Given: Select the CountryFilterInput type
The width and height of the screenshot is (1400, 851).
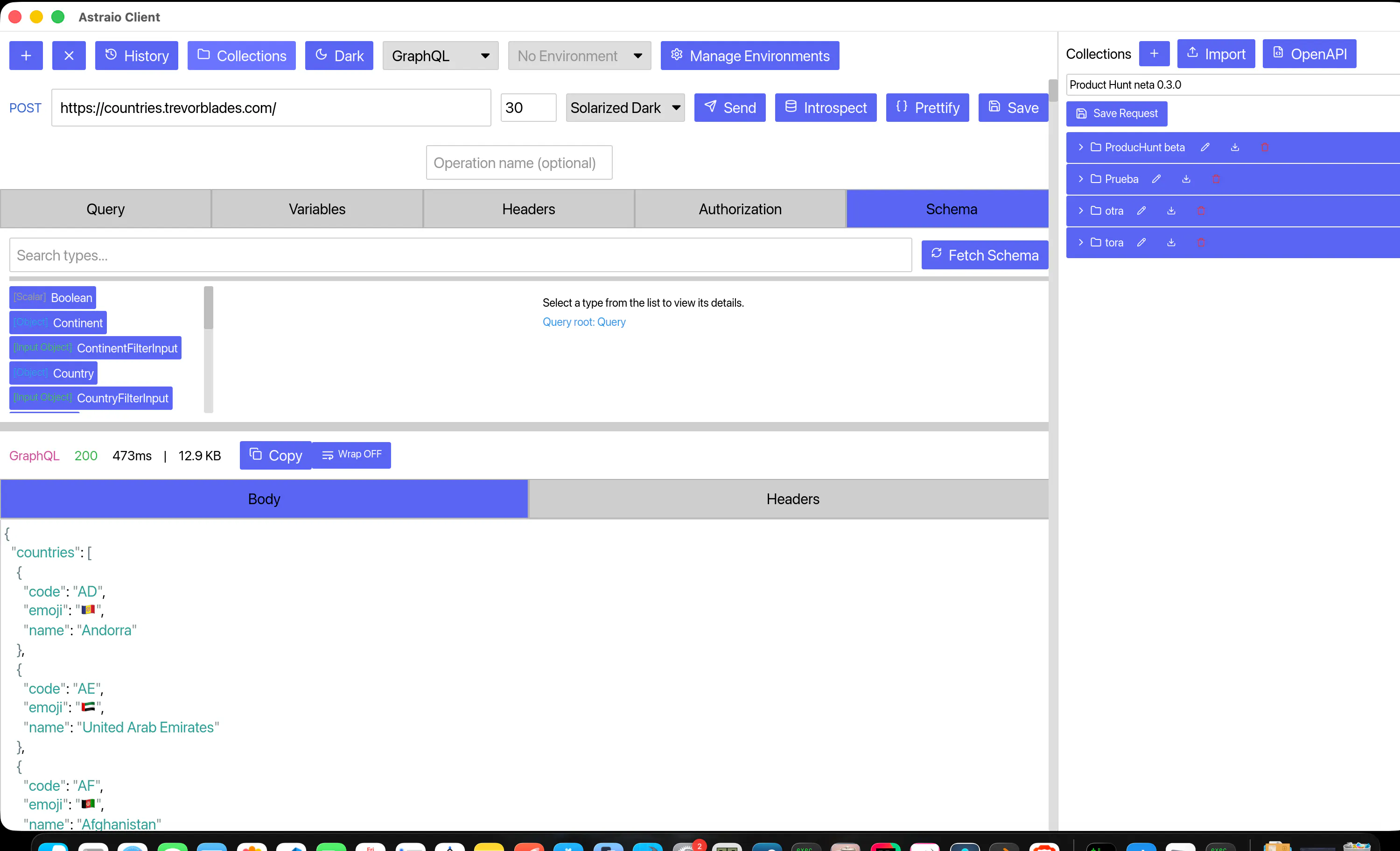Looking at the screenshot, I should click(x=91, y=398).
